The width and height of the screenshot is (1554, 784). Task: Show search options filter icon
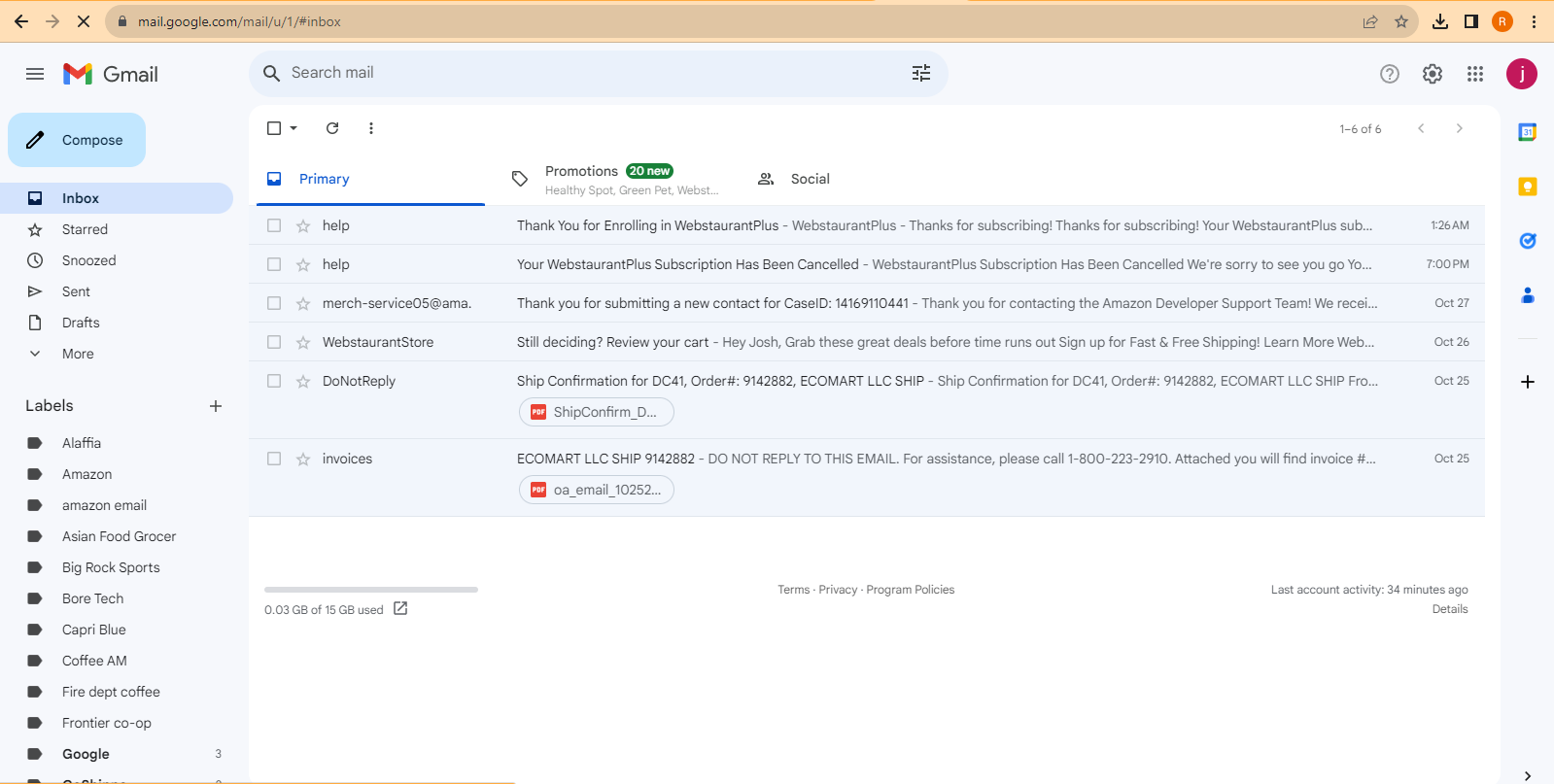pyautogui.click(x=921, y=73)
